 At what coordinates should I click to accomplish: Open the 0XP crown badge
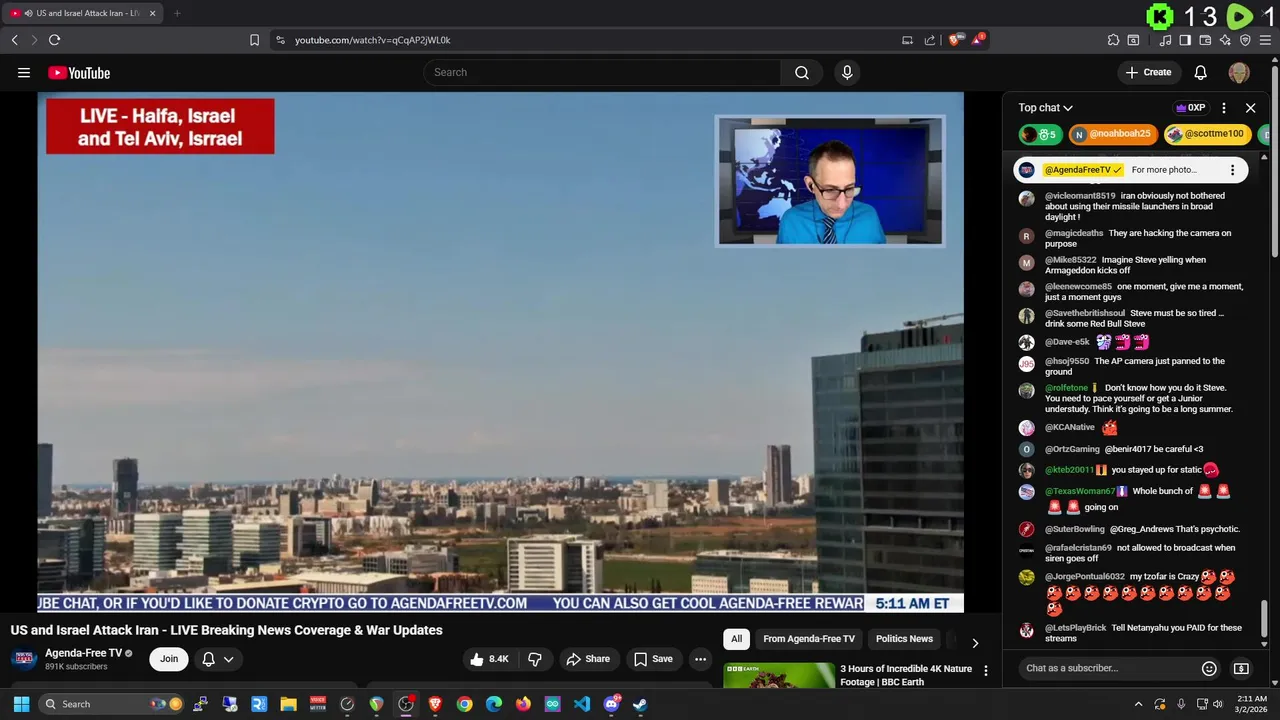click(x=1190, y=108)
